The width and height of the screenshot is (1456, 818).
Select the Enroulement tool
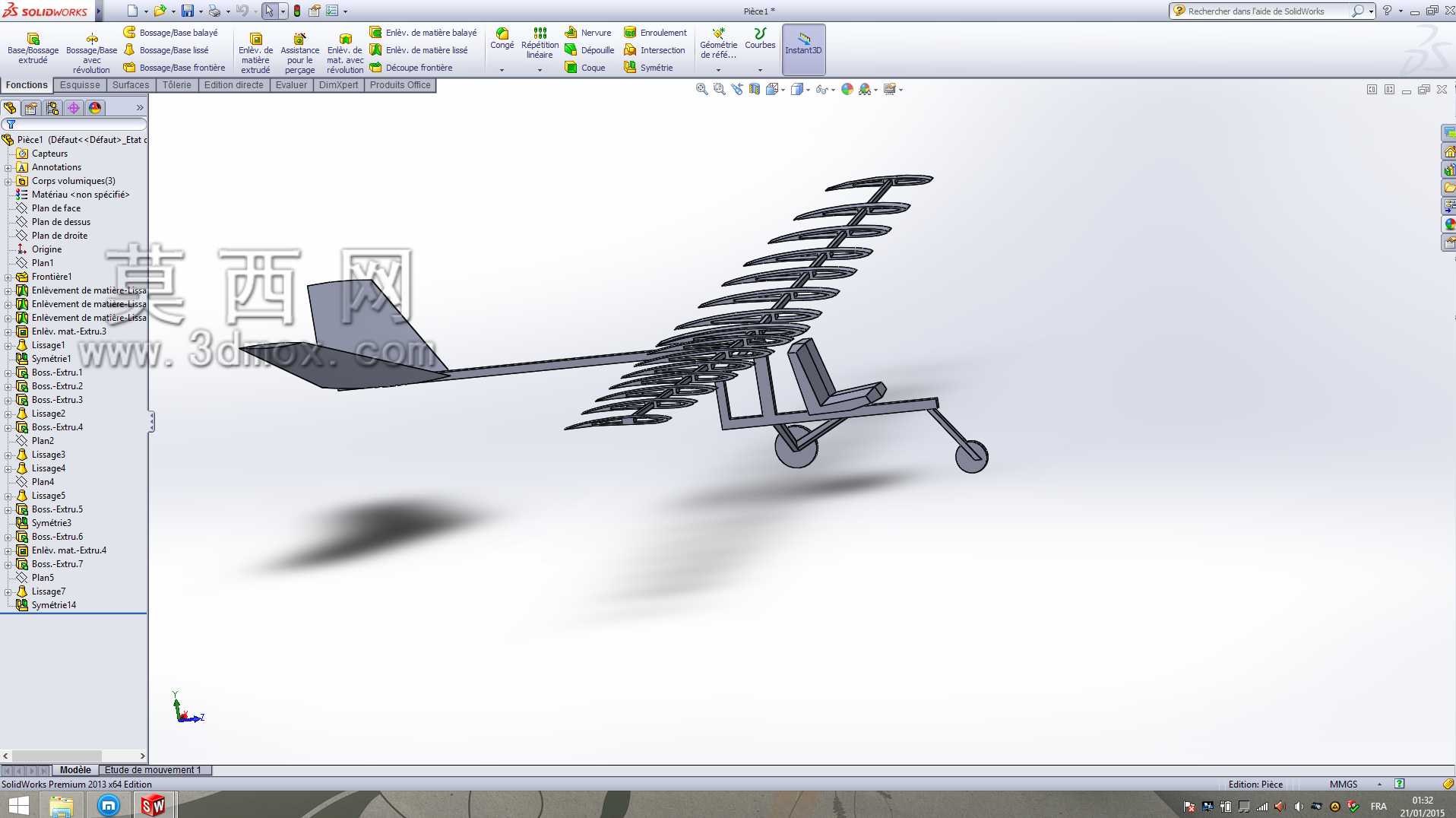pos(655,33)
